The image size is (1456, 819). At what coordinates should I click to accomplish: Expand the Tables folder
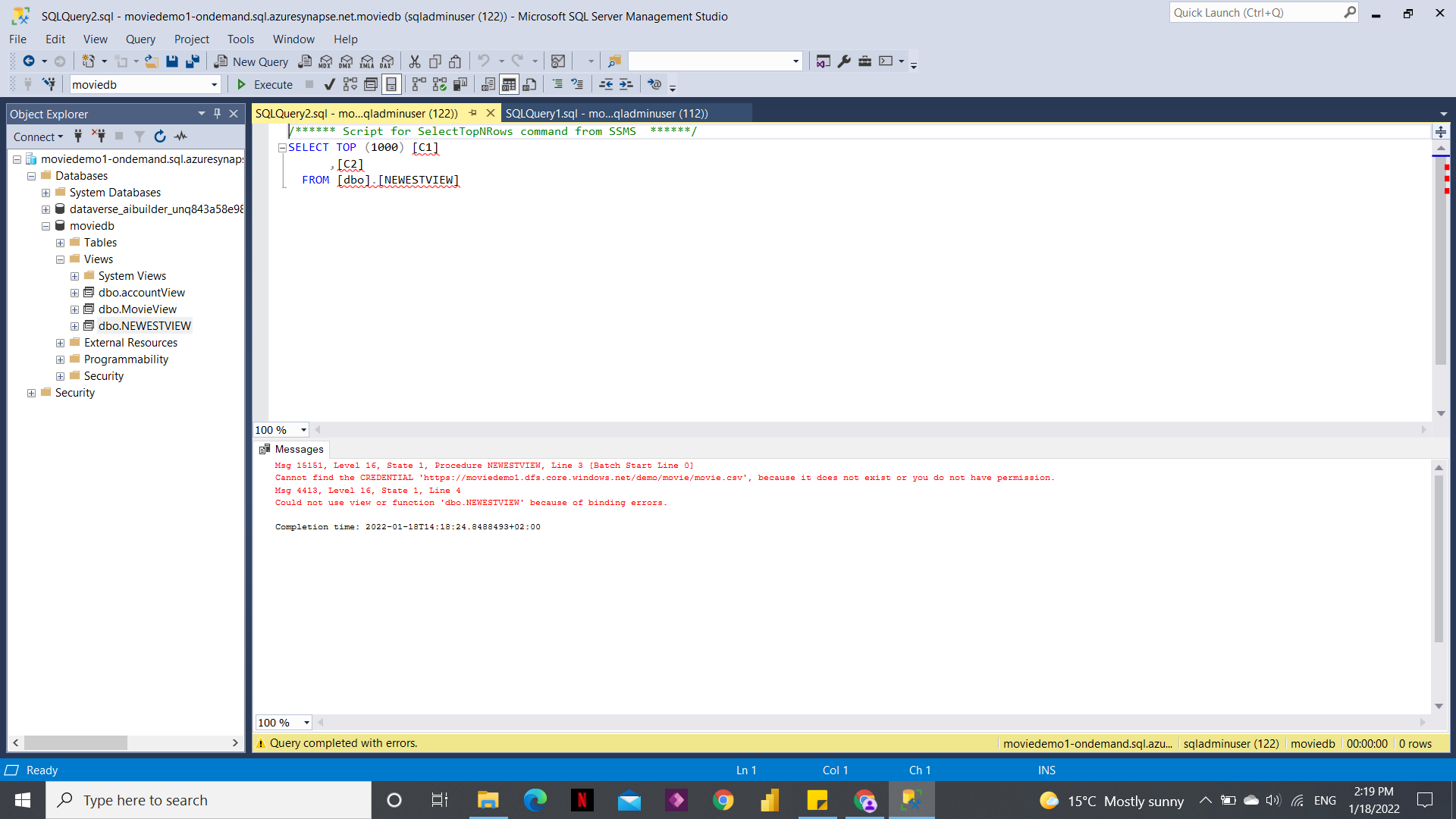tap(60, 242)
